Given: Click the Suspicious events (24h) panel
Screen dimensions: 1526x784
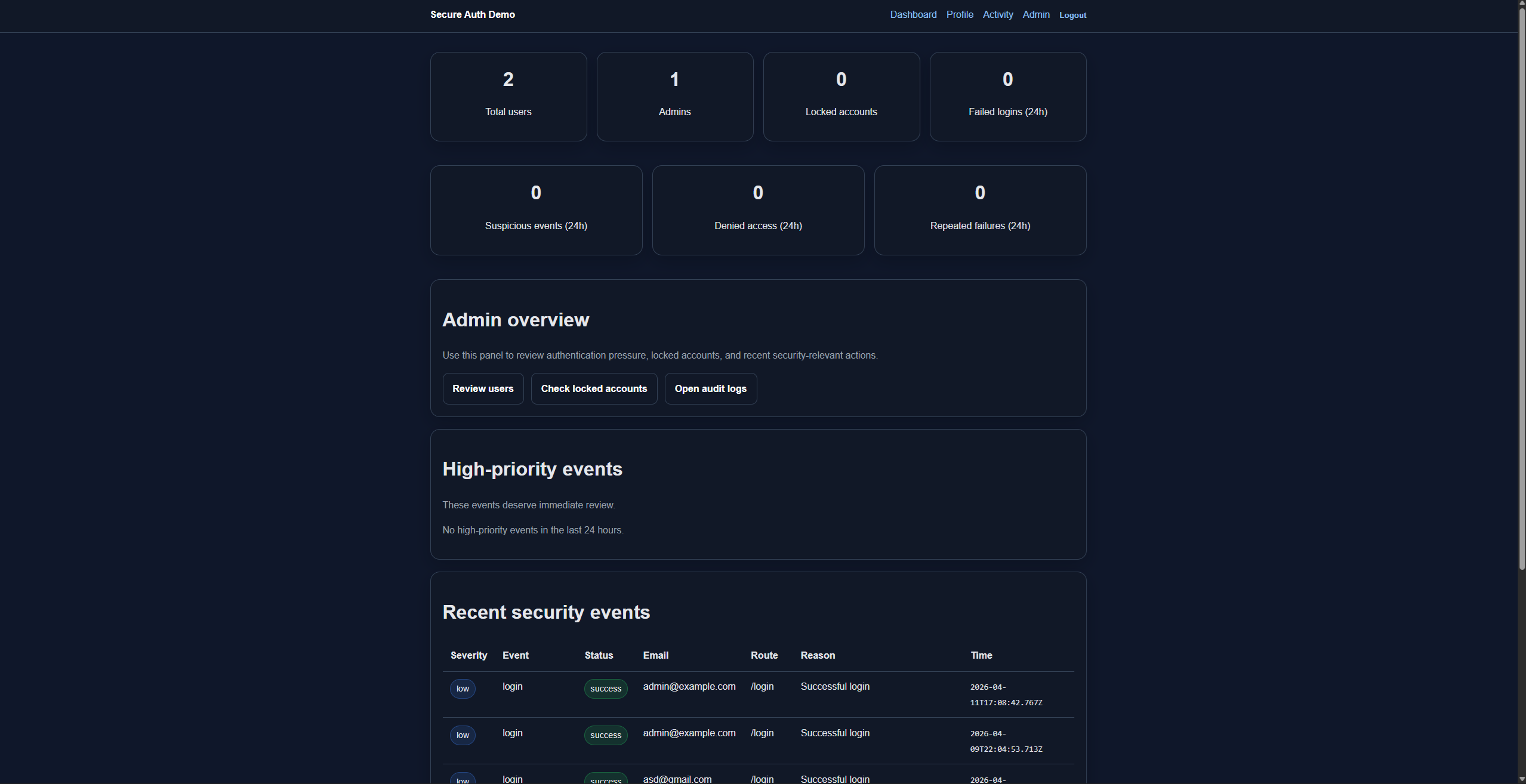Looking at the screenshot, I should pos(535,209).
